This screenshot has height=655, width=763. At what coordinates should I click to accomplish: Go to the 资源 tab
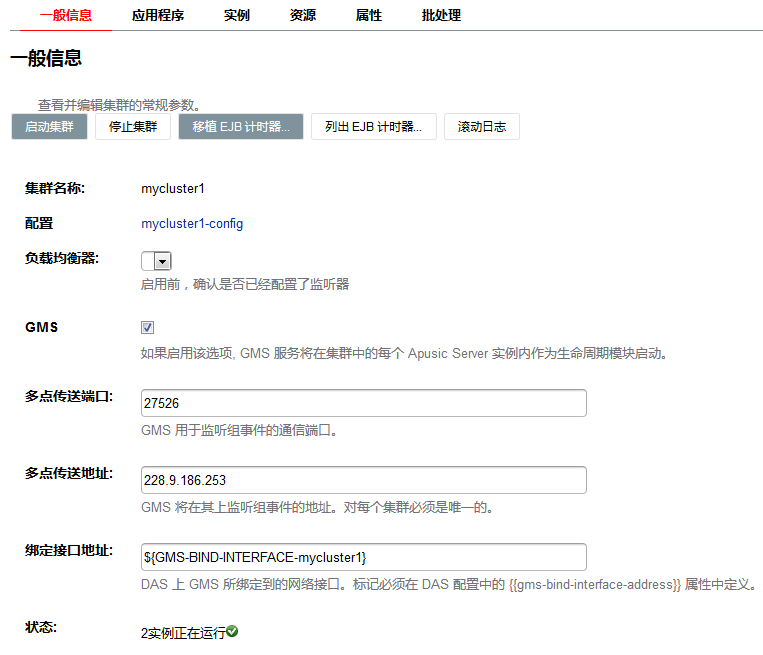pyautogui.click(x=303, y=15)
